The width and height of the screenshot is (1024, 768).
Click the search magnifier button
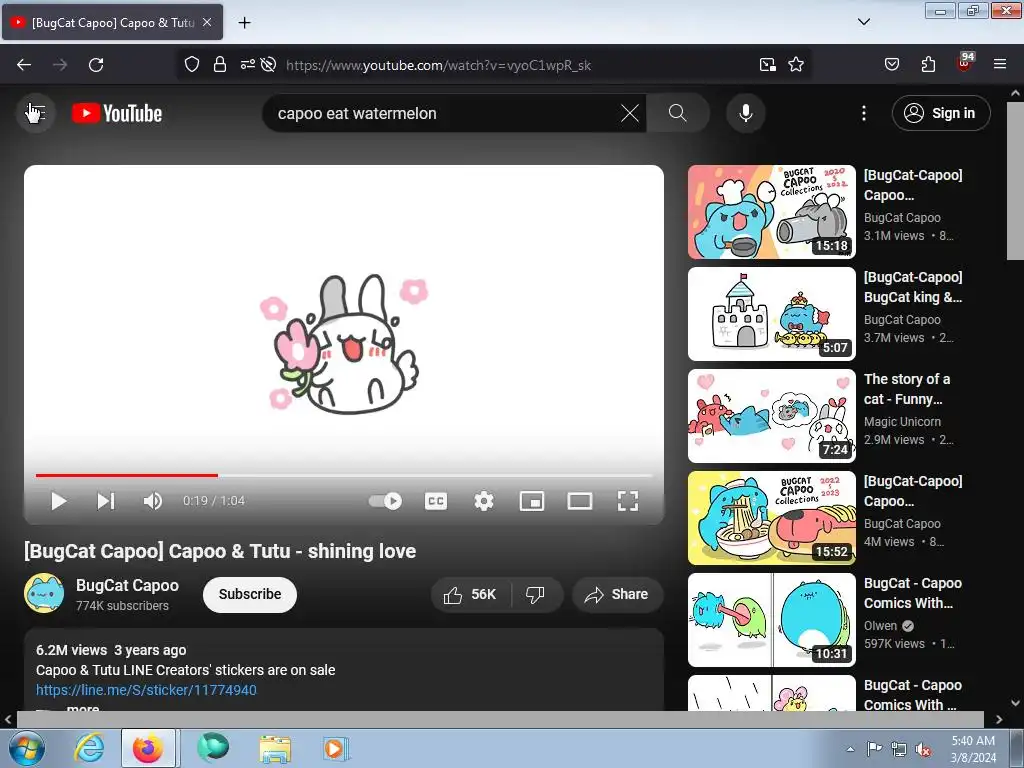pos(678,113)
